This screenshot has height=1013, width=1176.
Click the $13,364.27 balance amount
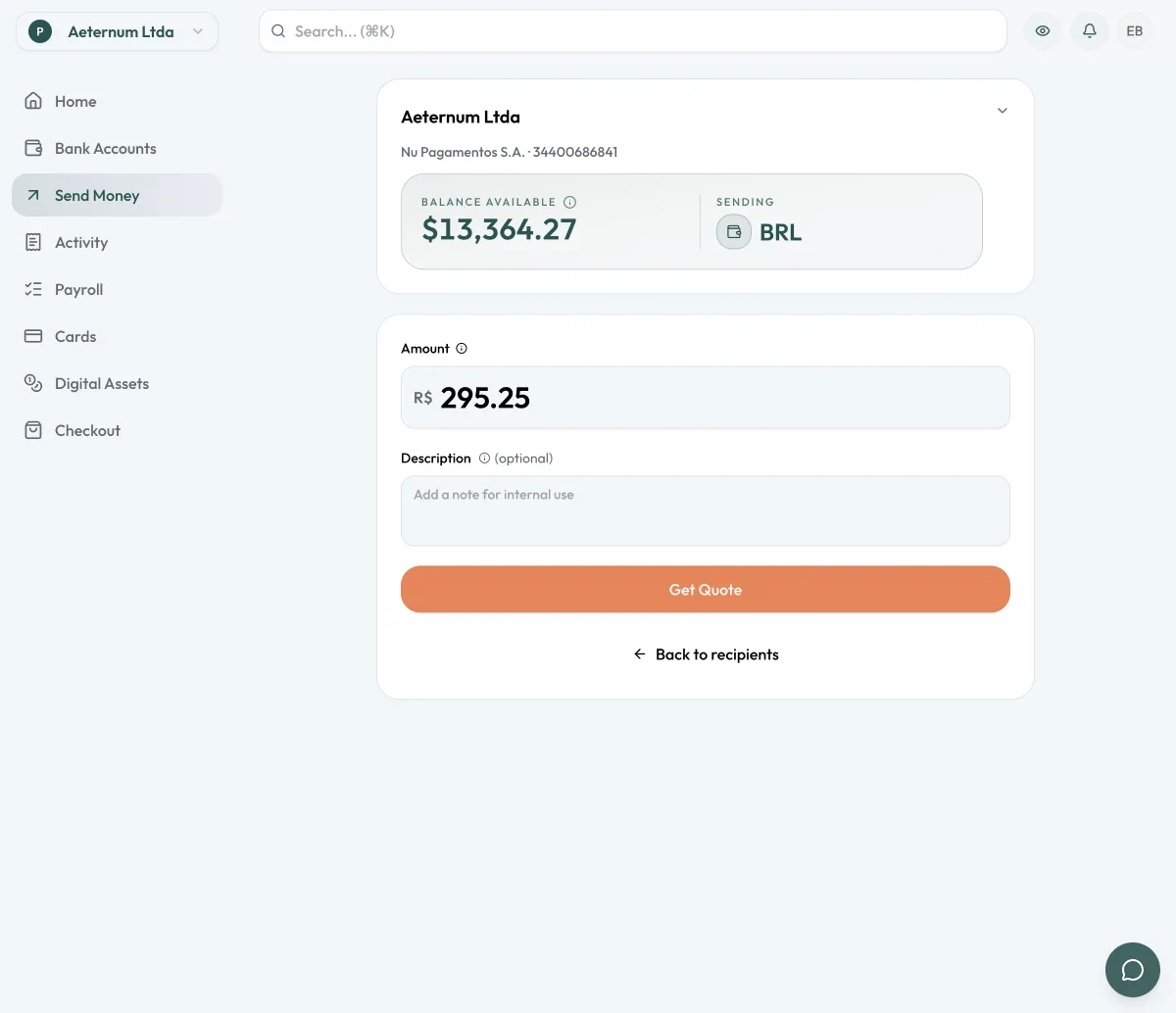(x=499, y=229)
